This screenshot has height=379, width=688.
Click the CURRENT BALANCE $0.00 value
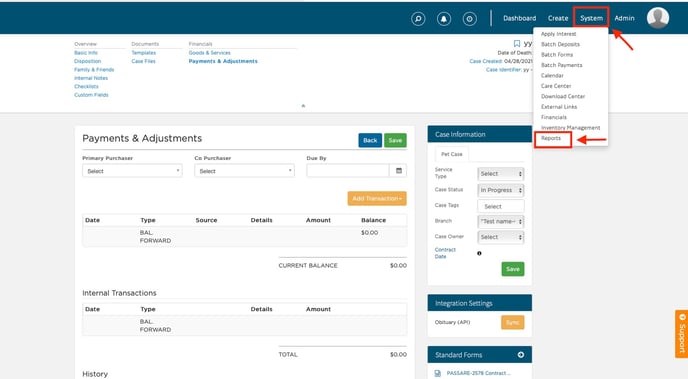coord(398,265)
